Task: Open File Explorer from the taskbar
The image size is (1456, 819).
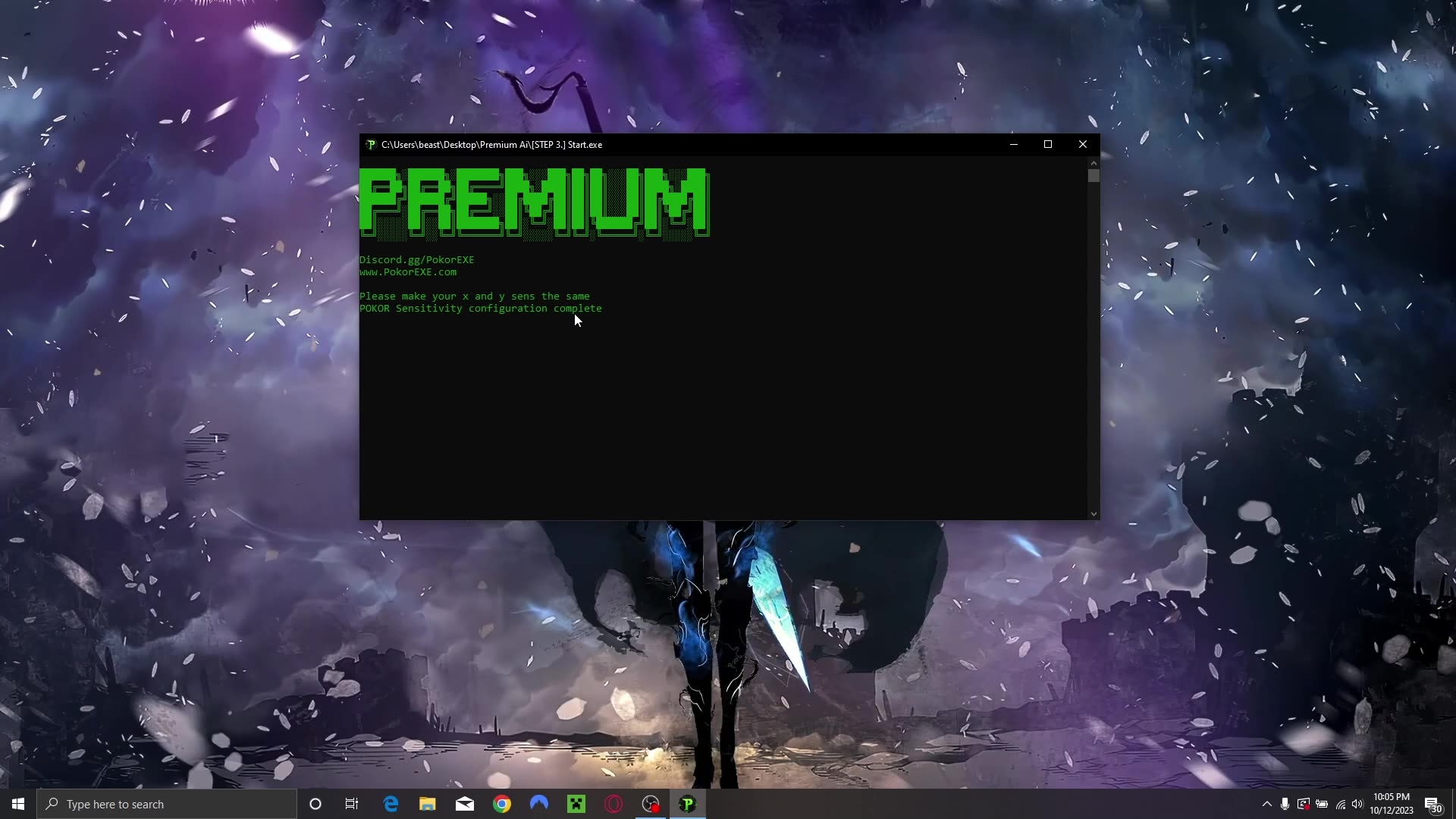Action: point(427,803)
